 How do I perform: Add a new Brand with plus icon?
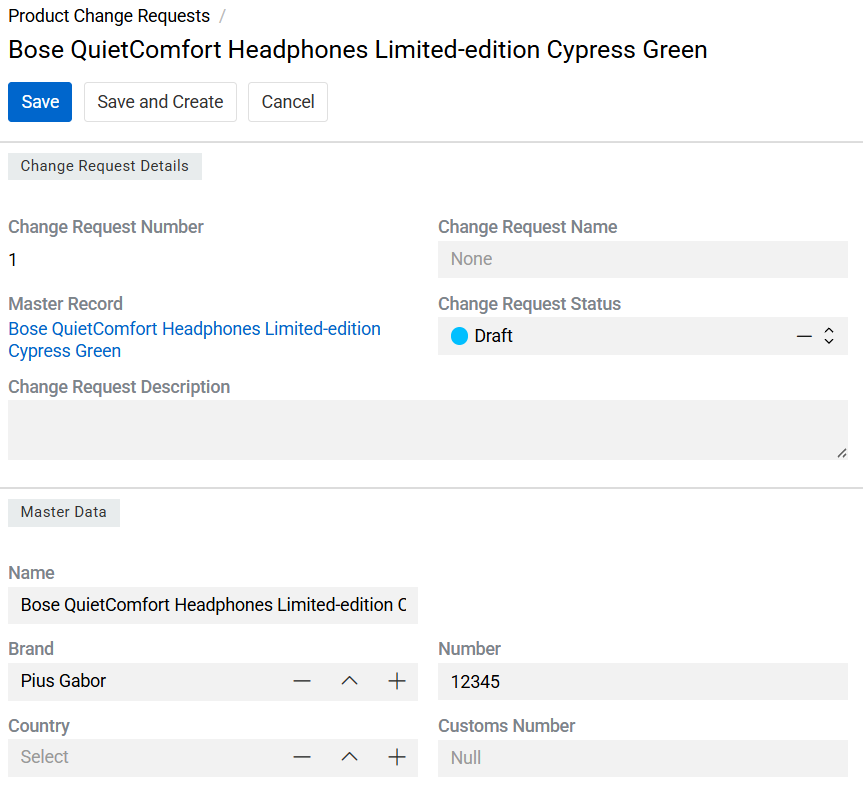coord(397,681)
